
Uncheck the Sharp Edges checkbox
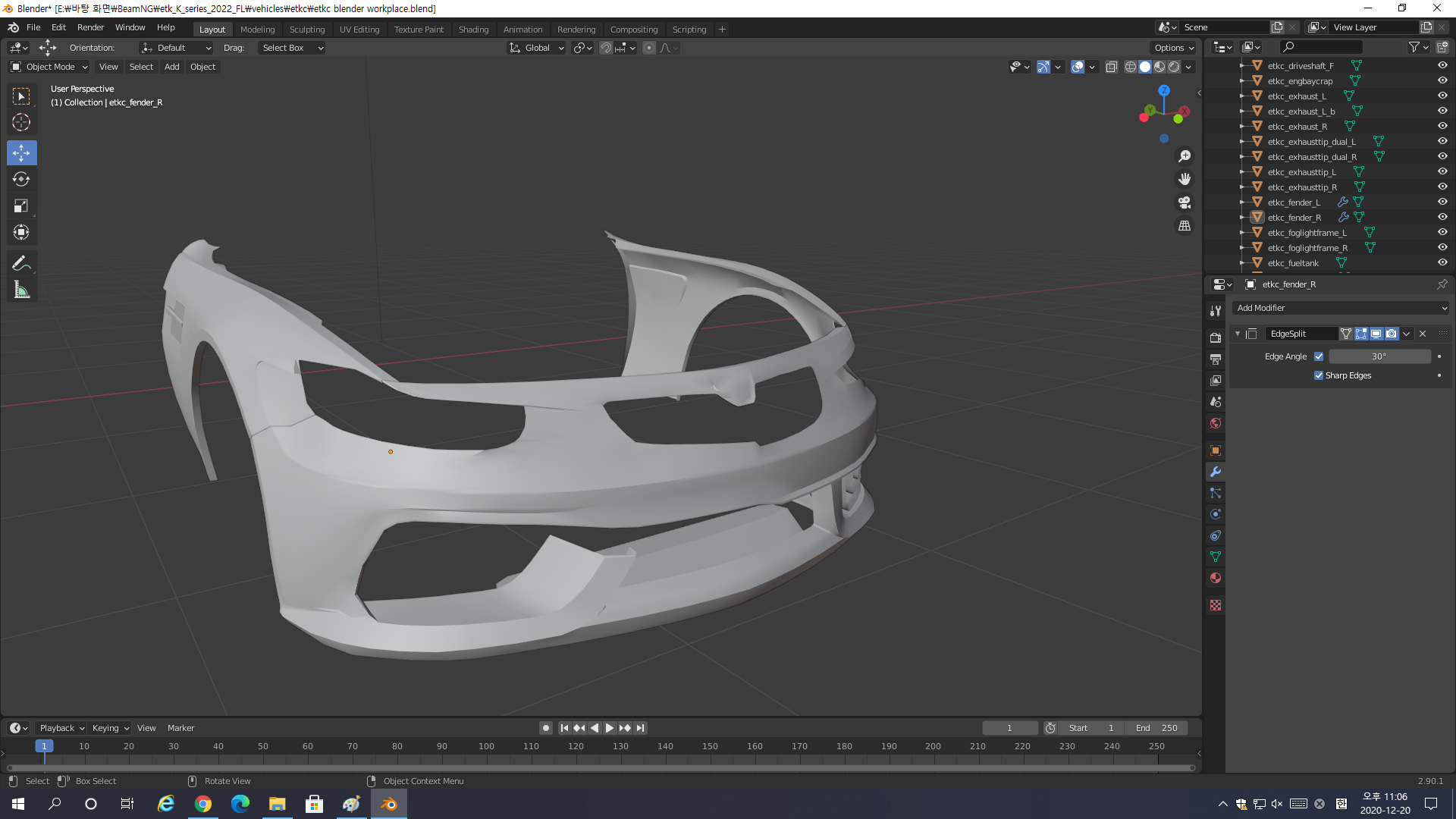pyautogui.click(x=1319, y=375)
